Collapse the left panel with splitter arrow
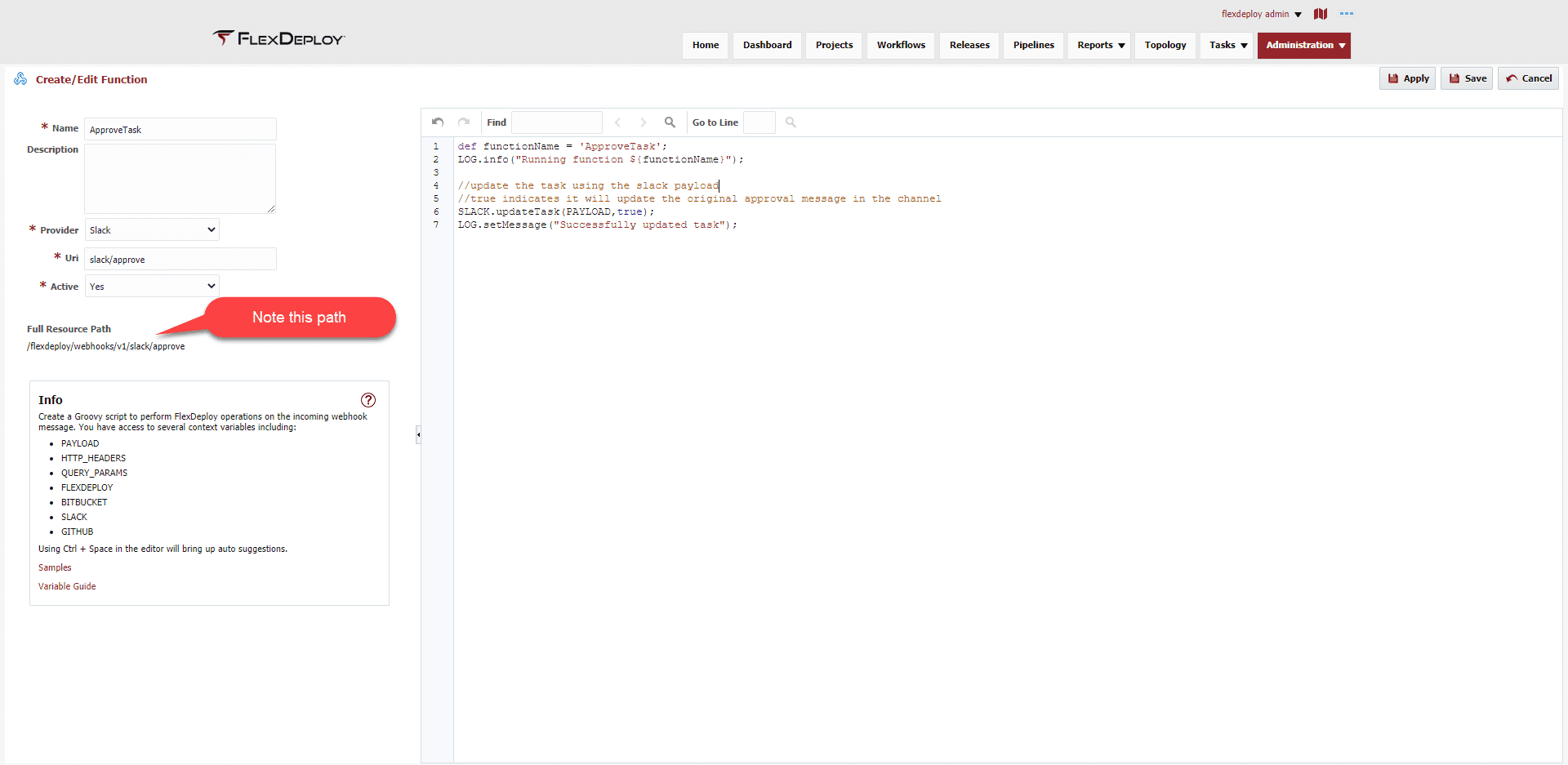 pos(418,434)
